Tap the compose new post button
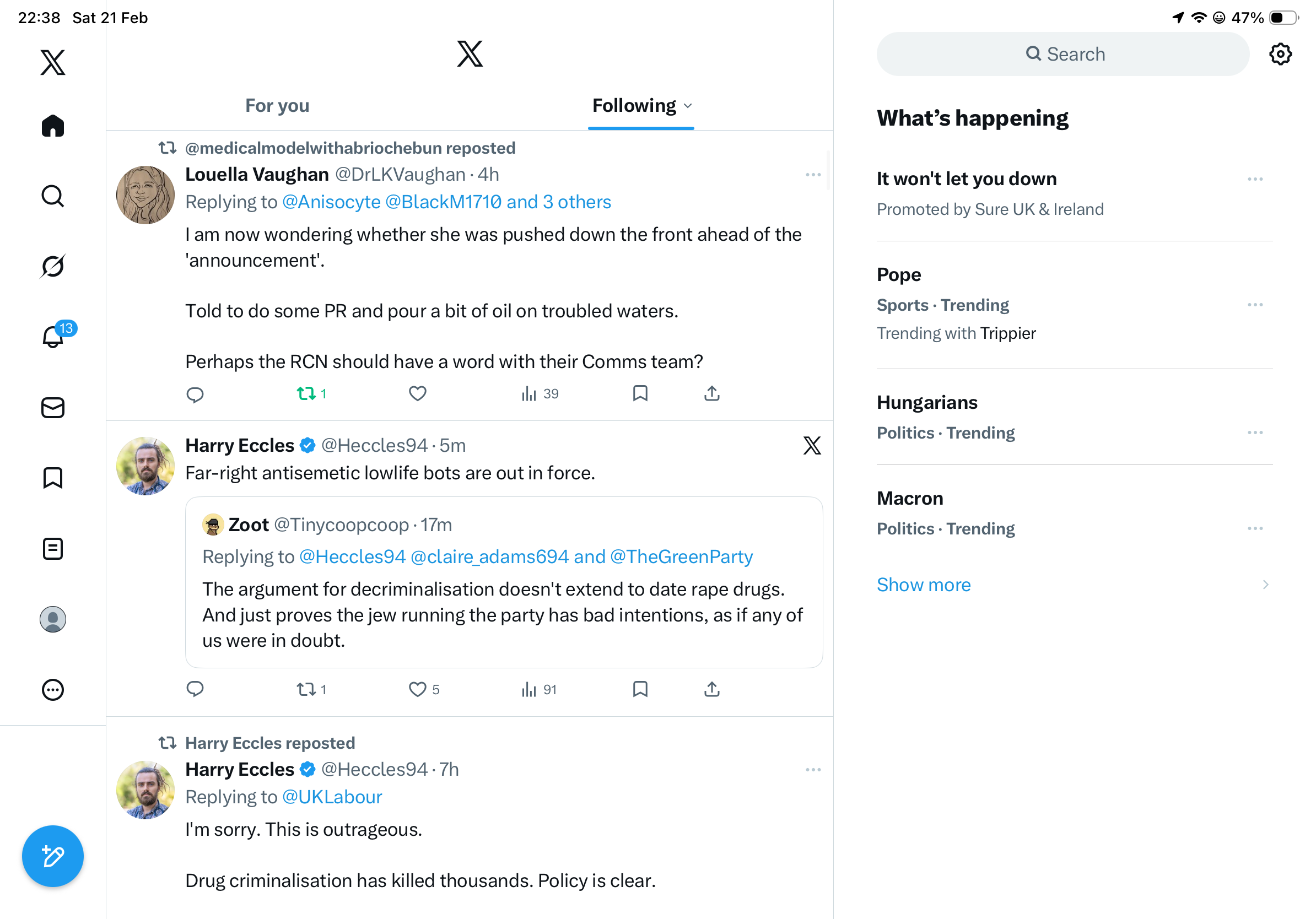Viewport: 1316px width, 919px height. click(53, 856)
